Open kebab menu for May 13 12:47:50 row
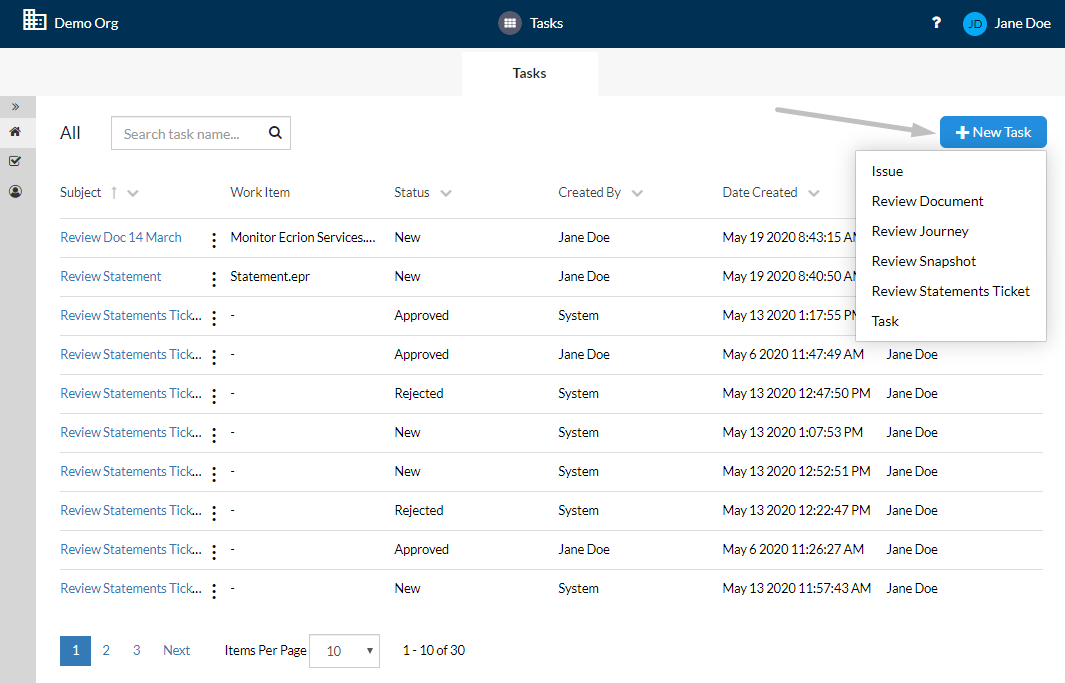The height and width of the screenshot is (683, 1065). tap(214, 396)
